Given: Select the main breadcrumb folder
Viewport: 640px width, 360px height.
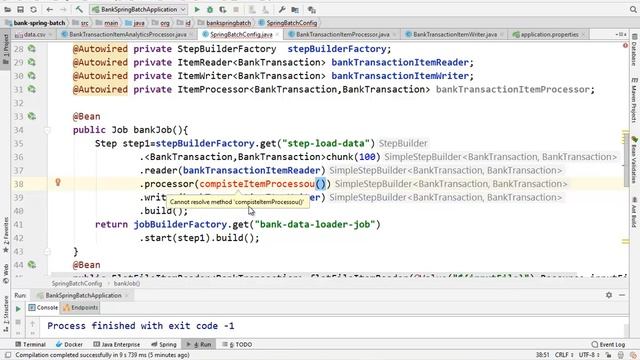Looking at the screenshot, I should [x=107, y=23].
